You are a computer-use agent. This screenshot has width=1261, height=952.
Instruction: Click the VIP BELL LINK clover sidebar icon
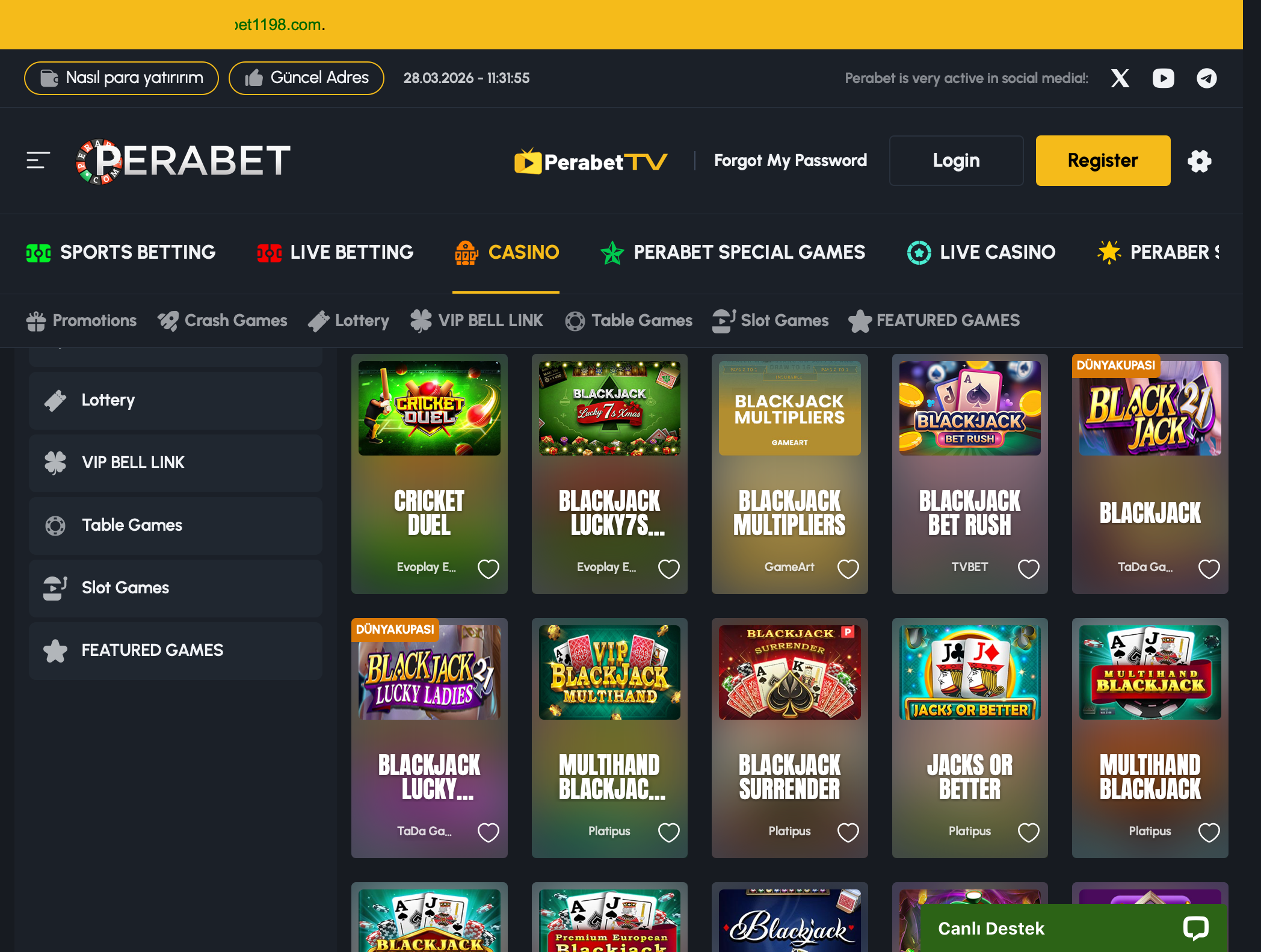55,463
